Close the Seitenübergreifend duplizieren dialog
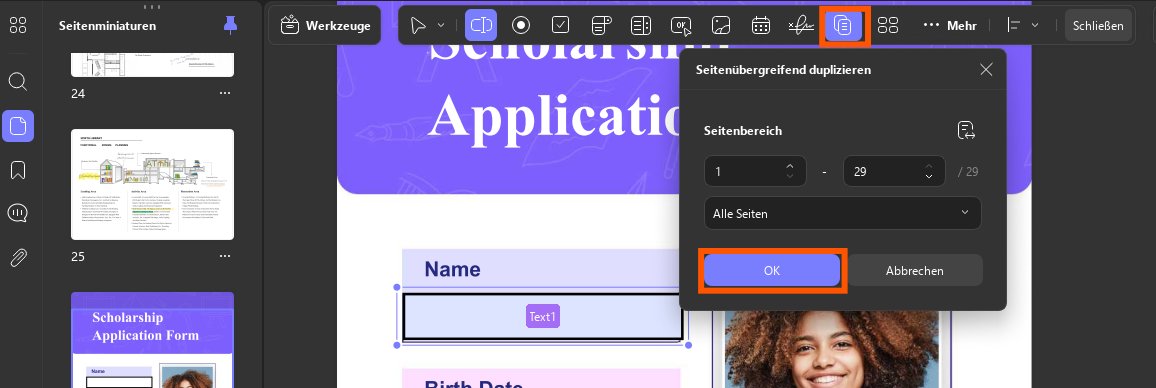Viewport: 1156px width, 388px height. [x=986, y=70]
